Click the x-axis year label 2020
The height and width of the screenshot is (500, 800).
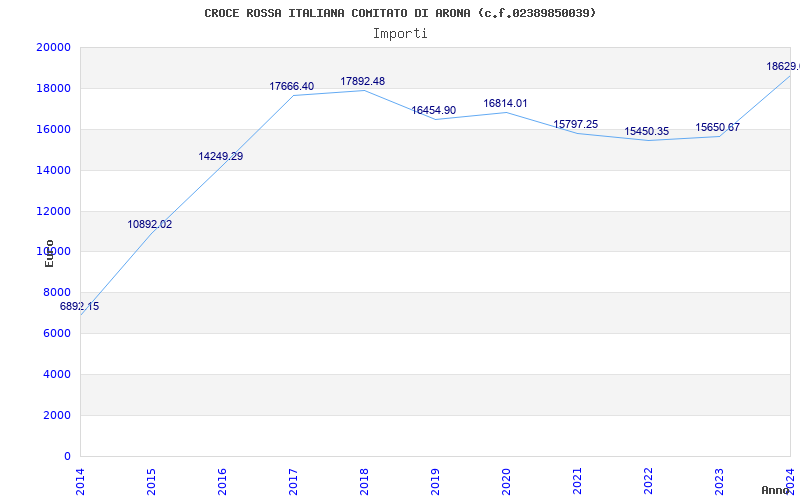click(x=506, y=482)
